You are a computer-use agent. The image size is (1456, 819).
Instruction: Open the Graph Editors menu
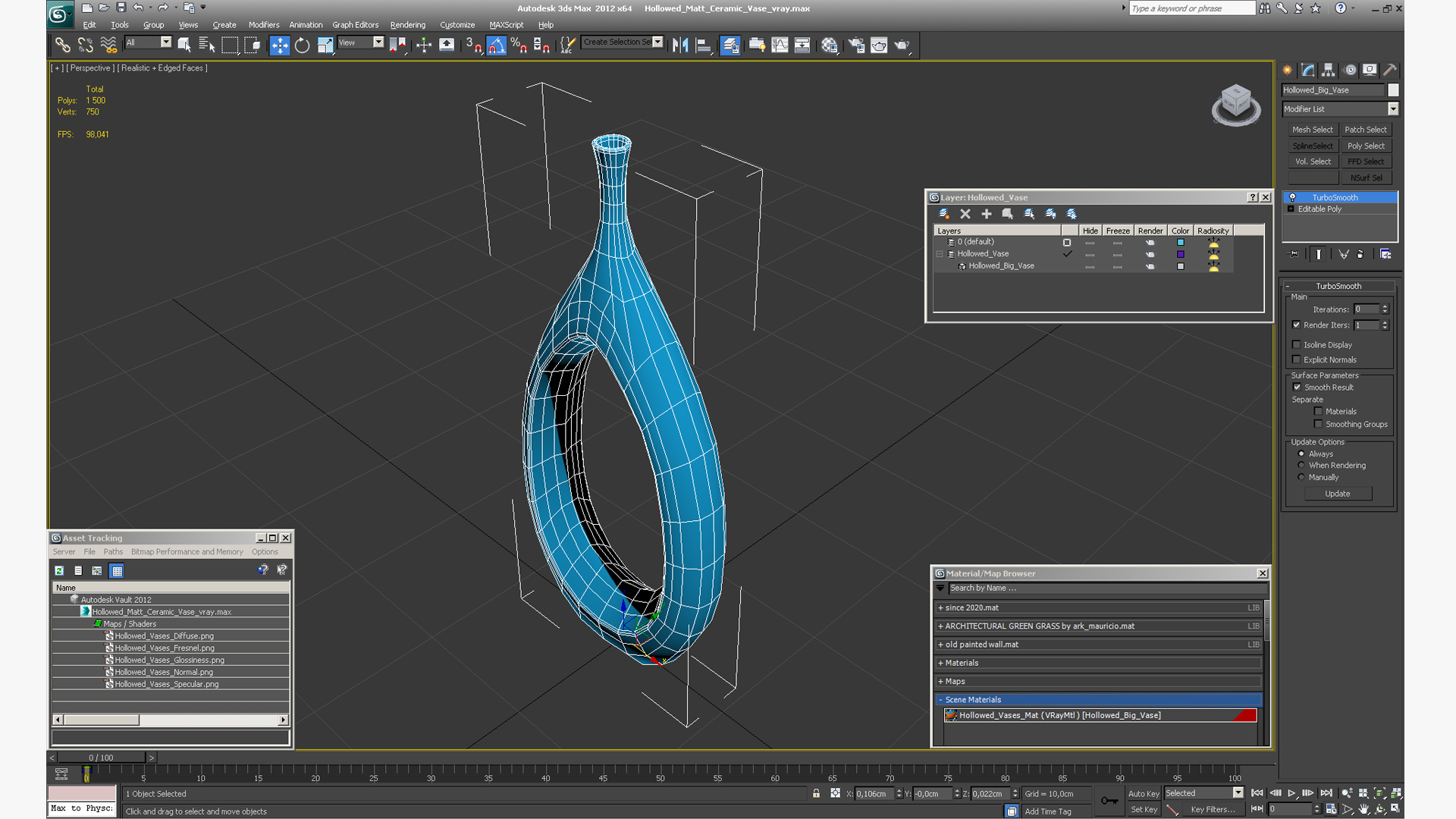tap(355, 25)
